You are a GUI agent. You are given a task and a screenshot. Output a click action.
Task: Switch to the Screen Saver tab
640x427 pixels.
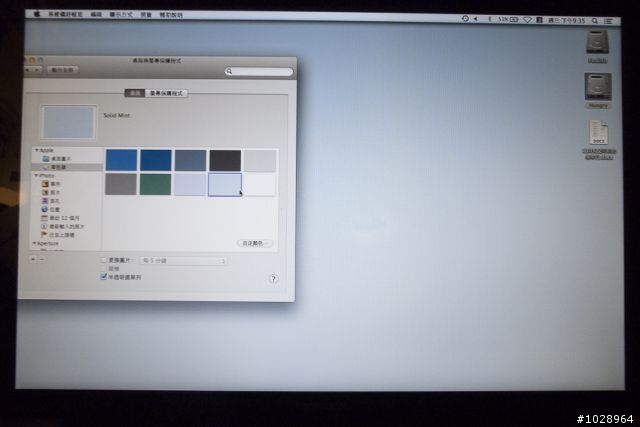pyautogui.click(x=166, y=93)
